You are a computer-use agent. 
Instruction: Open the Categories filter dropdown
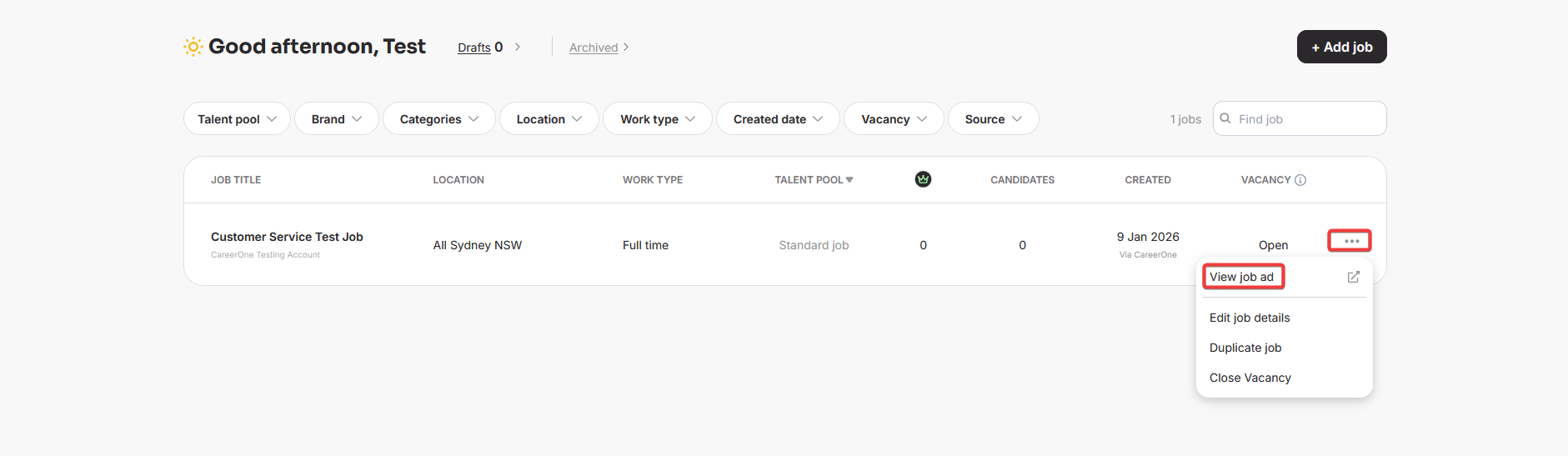pos(439,118)
